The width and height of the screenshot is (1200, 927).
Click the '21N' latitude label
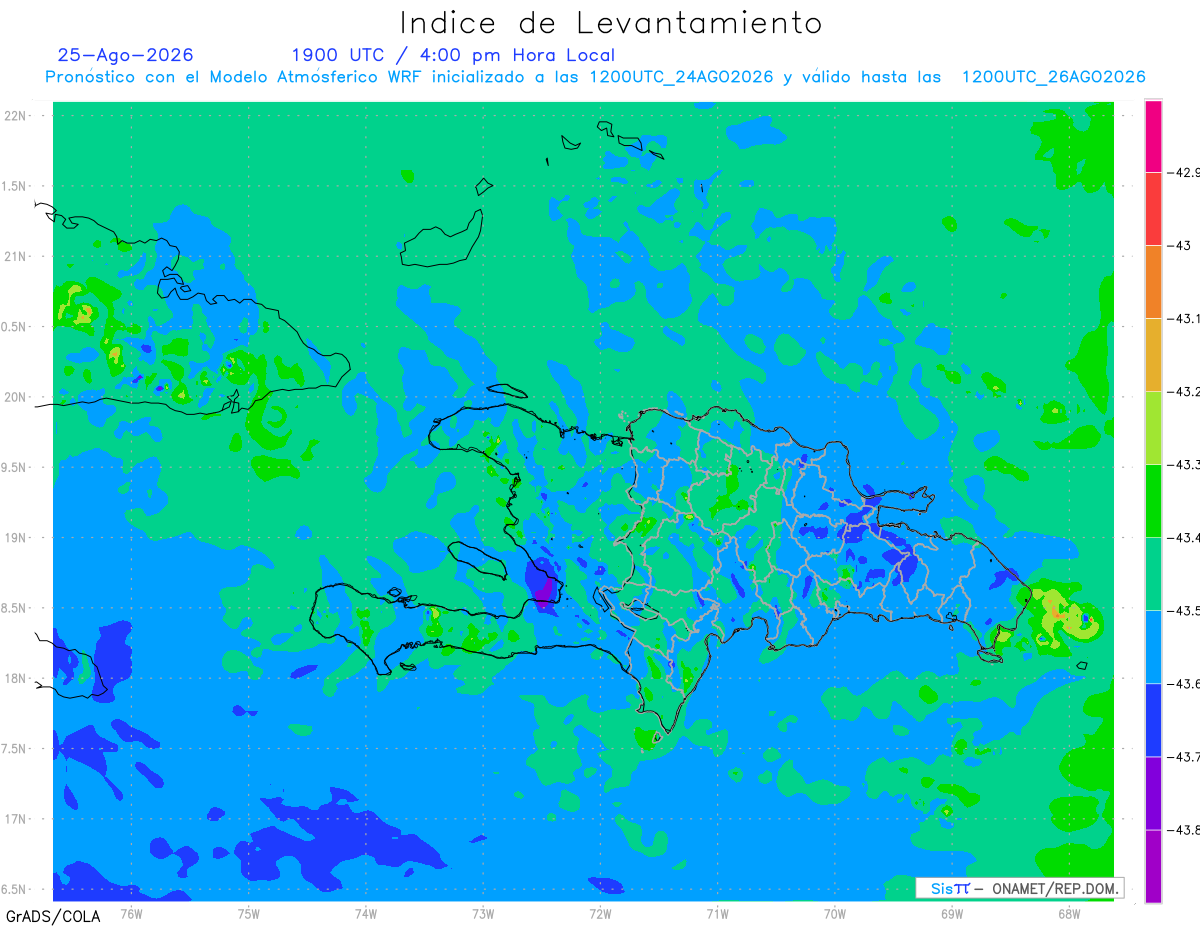coord(17,256)
